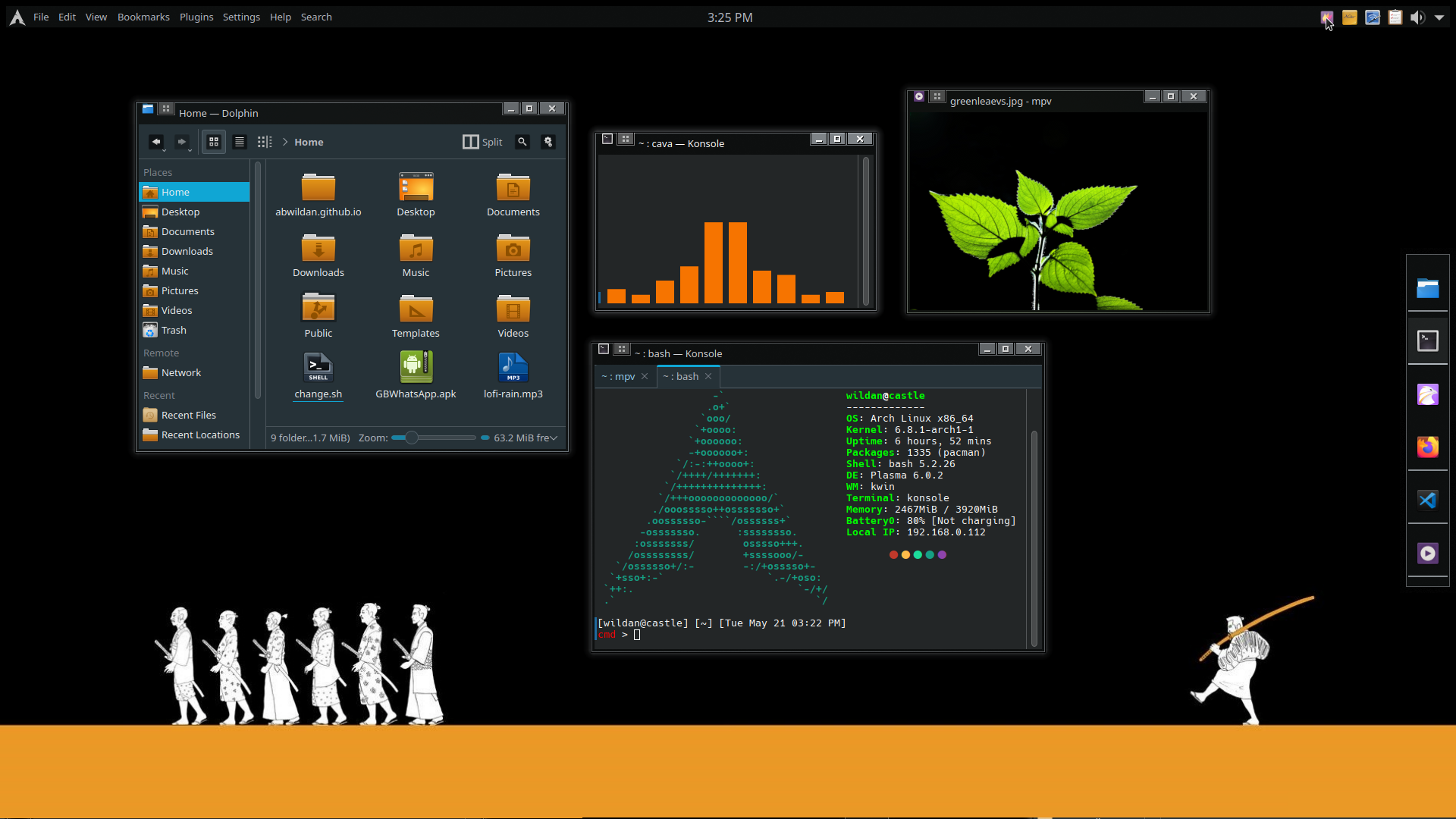Open Dolphin settings gear menu
Viewport: 1456px width, 819px height.
[x=548, y=142]
